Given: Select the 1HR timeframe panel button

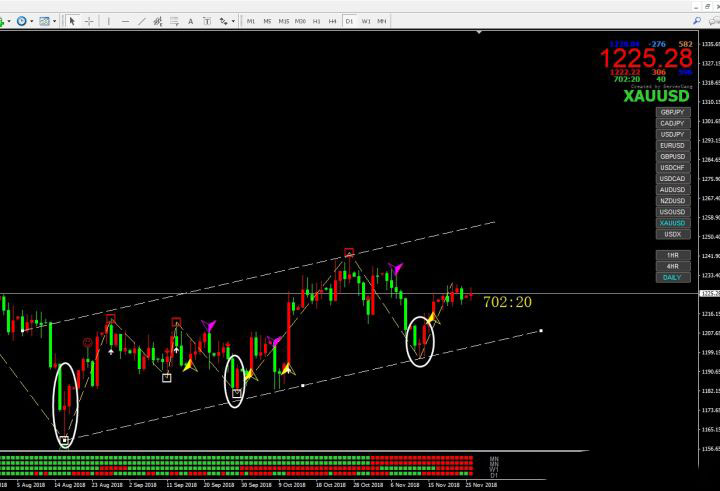Looking at the screenshot, I should click(672, 255).
